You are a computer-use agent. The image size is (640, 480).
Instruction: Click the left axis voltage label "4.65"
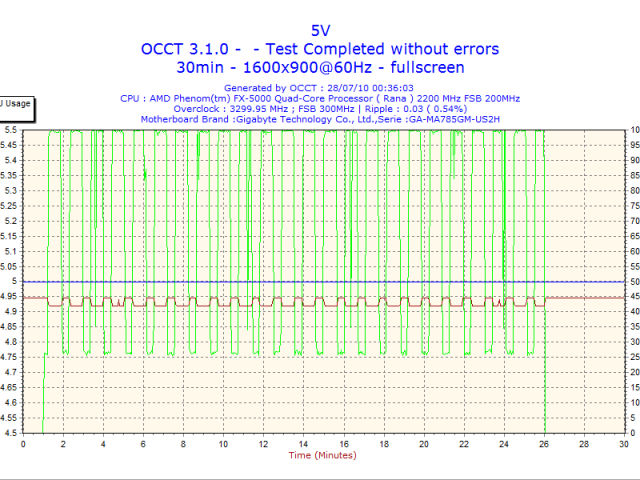tap(9, 387)
